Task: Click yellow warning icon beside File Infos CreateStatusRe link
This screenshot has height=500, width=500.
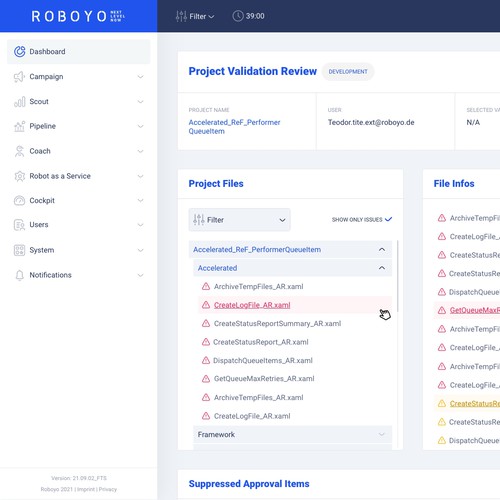Action: tap(442, 403)
